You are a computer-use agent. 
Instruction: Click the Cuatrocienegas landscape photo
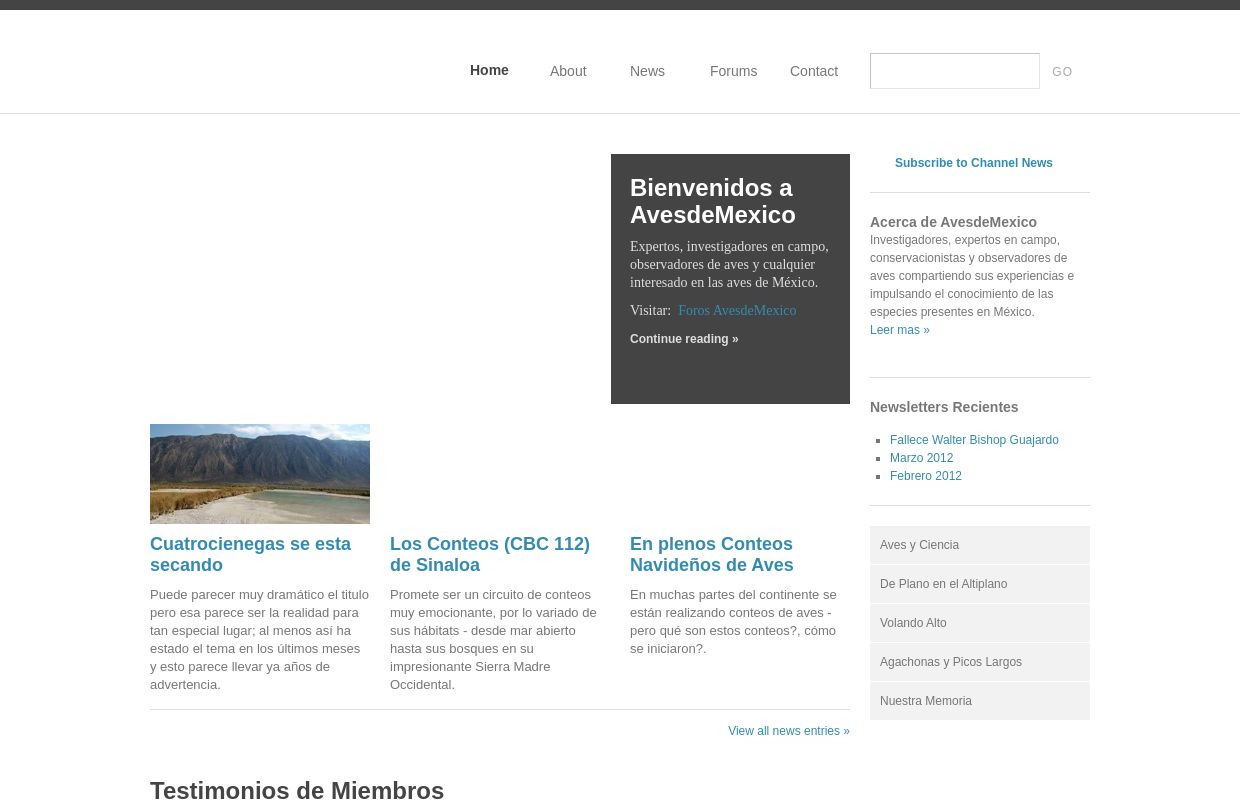[x=260, y=473]
